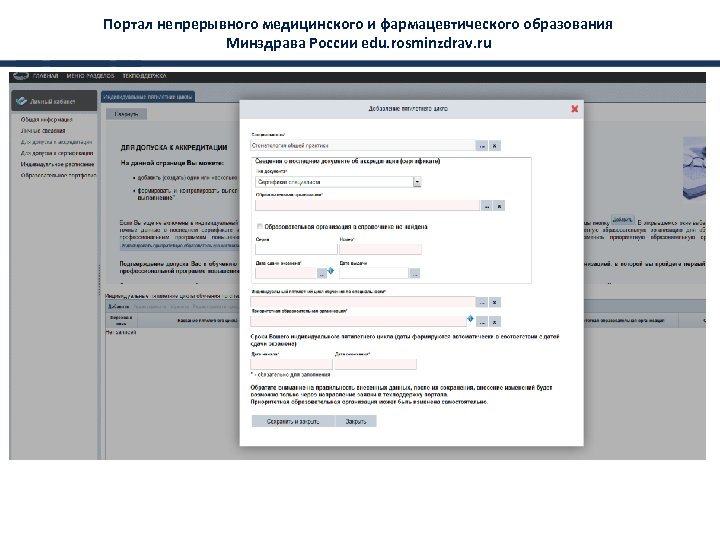Click the cycle end date field
720x540 pixels.
[x=375, y=364]
